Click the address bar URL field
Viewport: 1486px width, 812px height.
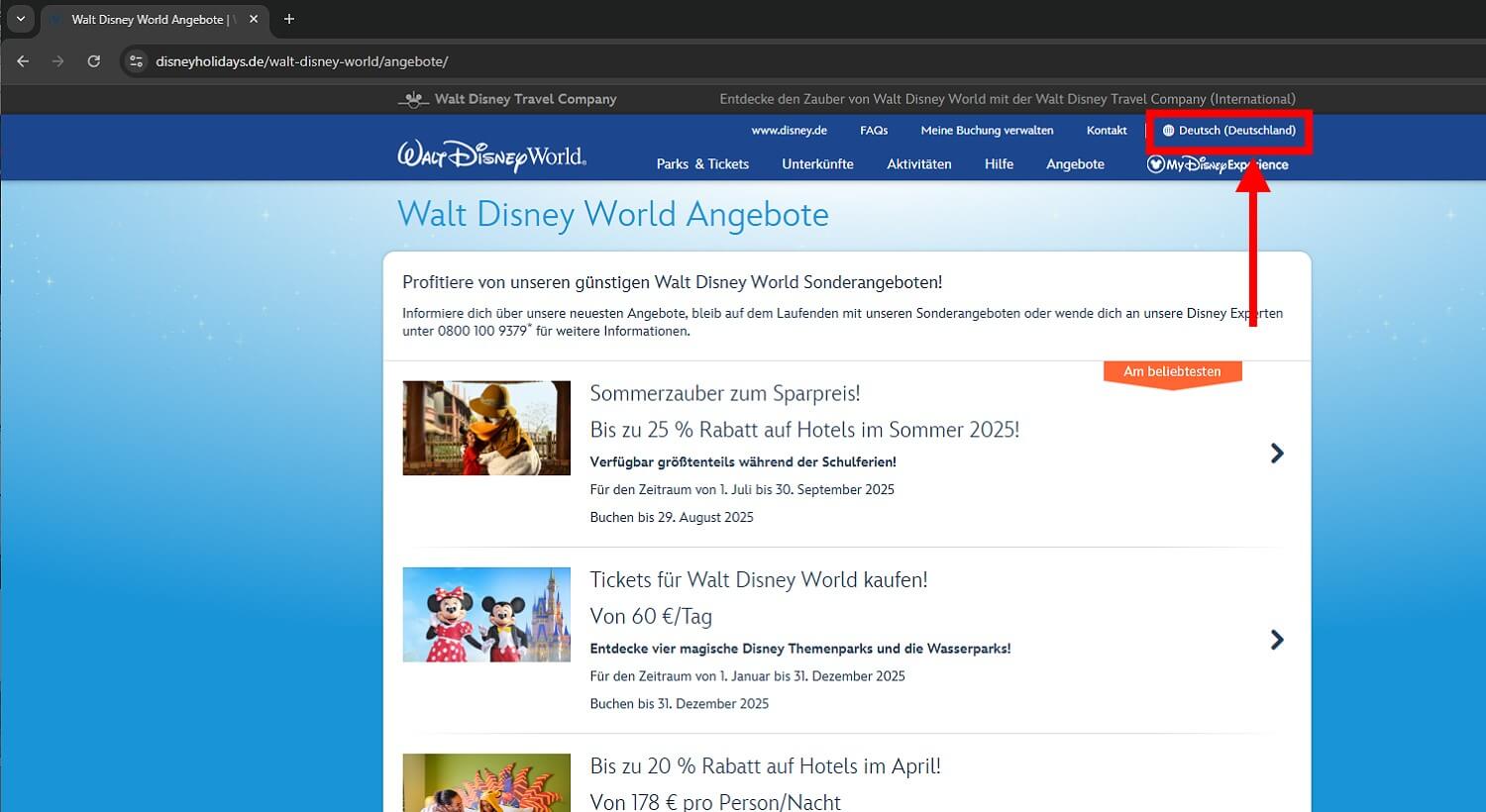[302, 61]
